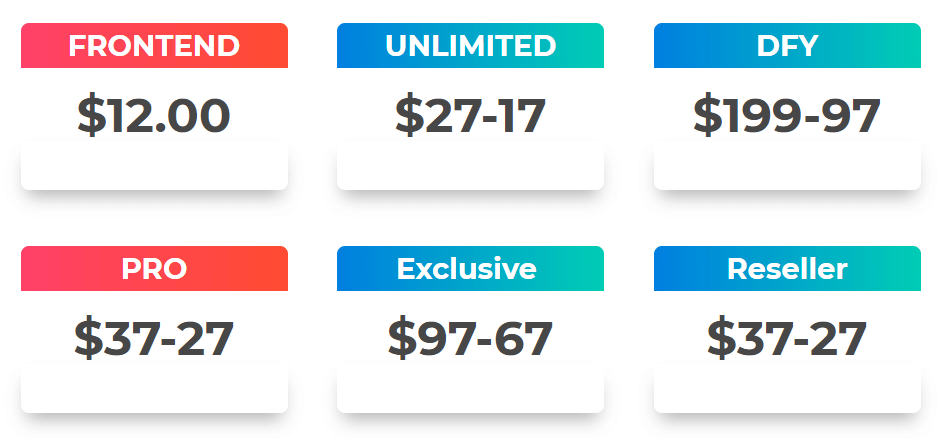Image resolution: width=942 pixels, height=439 pixels.
Task: Click the $37-27 price under PRO
Action: [154, 339]
